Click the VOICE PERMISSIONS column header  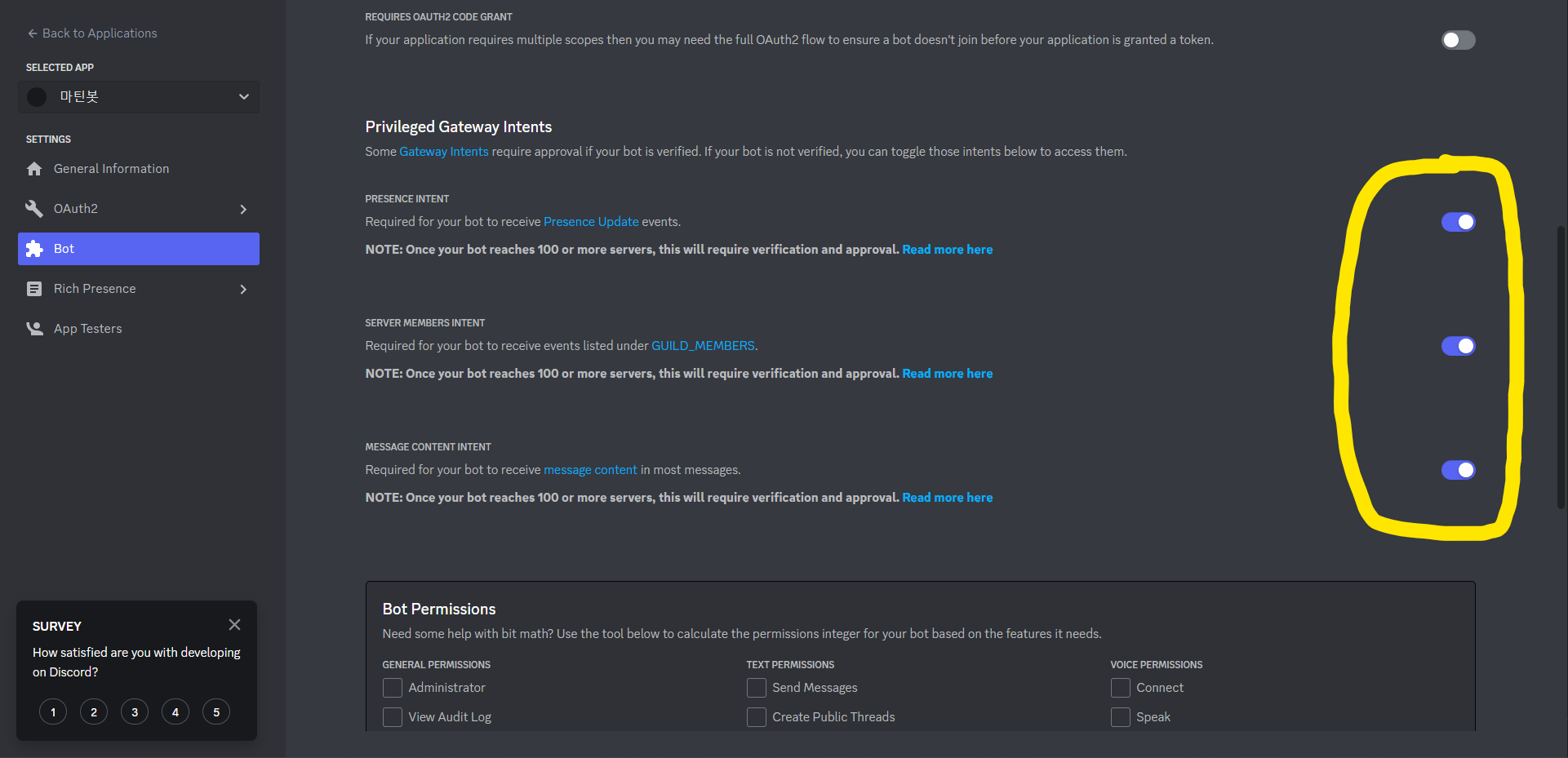point(1157,665)
